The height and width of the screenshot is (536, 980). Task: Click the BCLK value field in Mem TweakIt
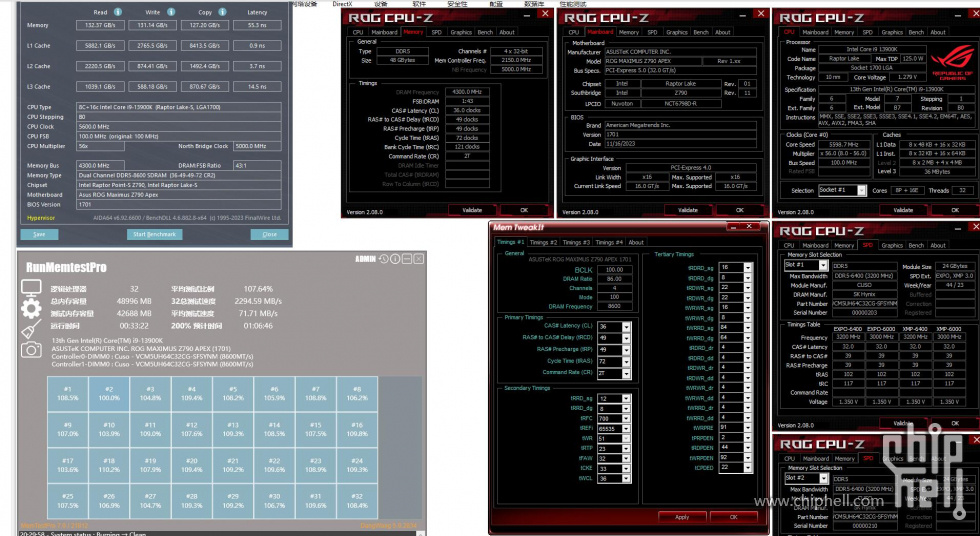[614, 270]
